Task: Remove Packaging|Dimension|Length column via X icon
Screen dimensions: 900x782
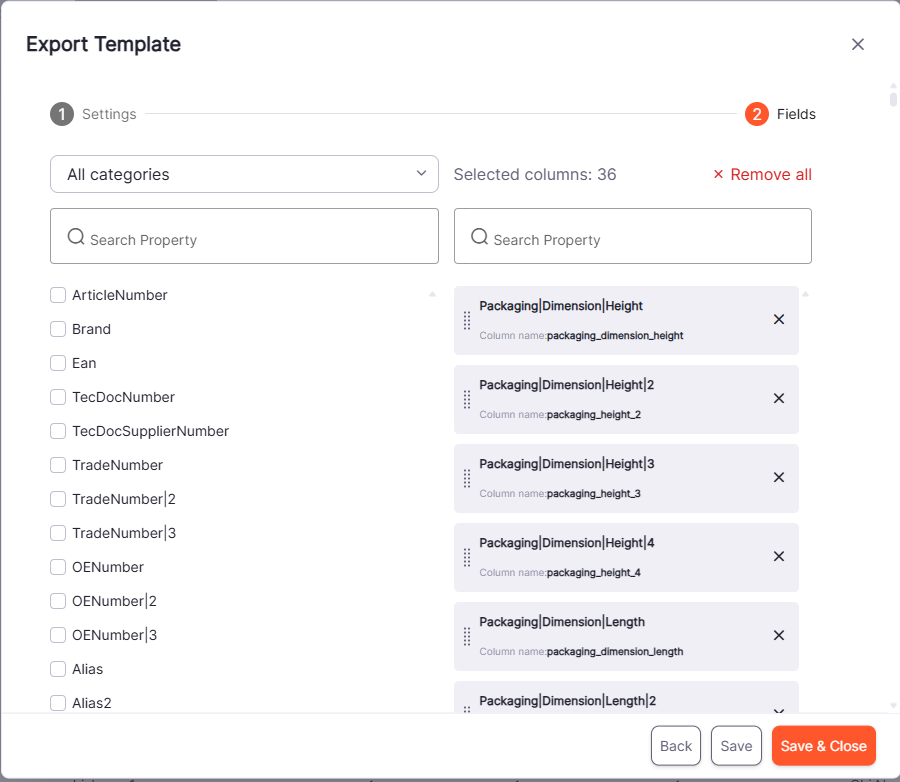Action: click(x=779, y=635)
